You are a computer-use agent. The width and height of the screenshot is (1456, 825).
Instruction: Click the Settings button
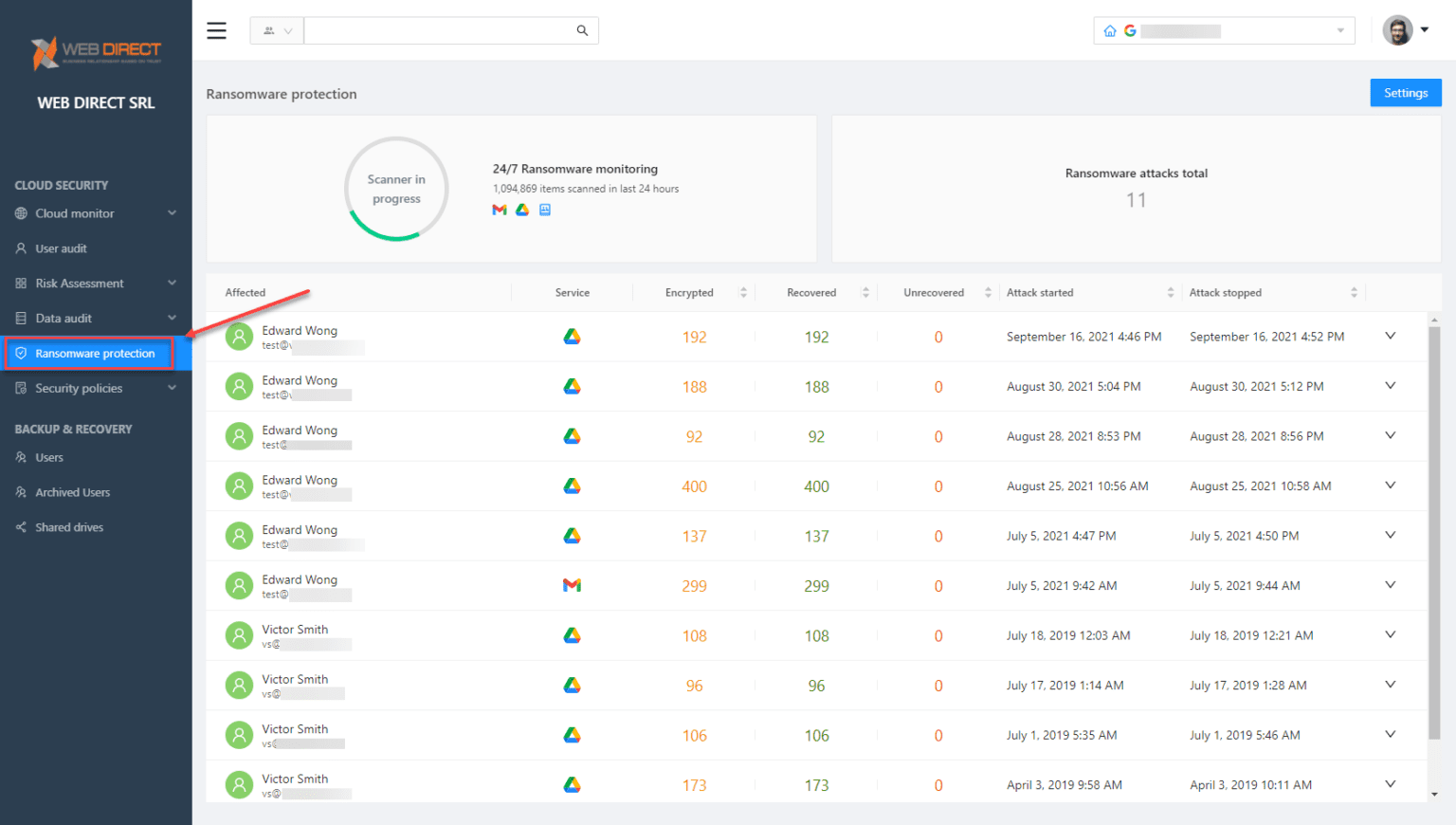[1405, 93]
